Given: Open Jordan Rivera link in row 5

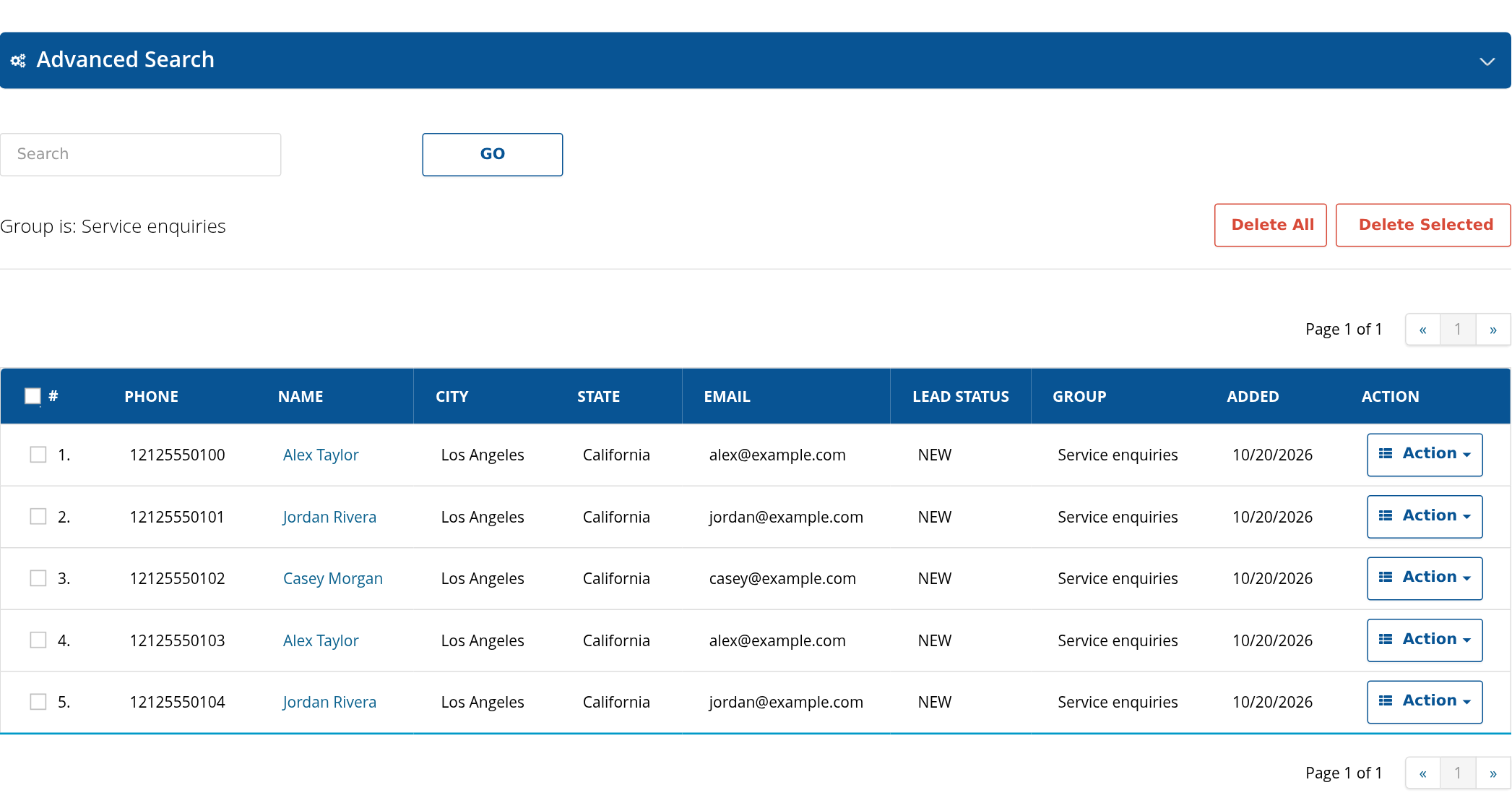Looking at the screenshot, I should pyautogui.click(x=329, y=702).
